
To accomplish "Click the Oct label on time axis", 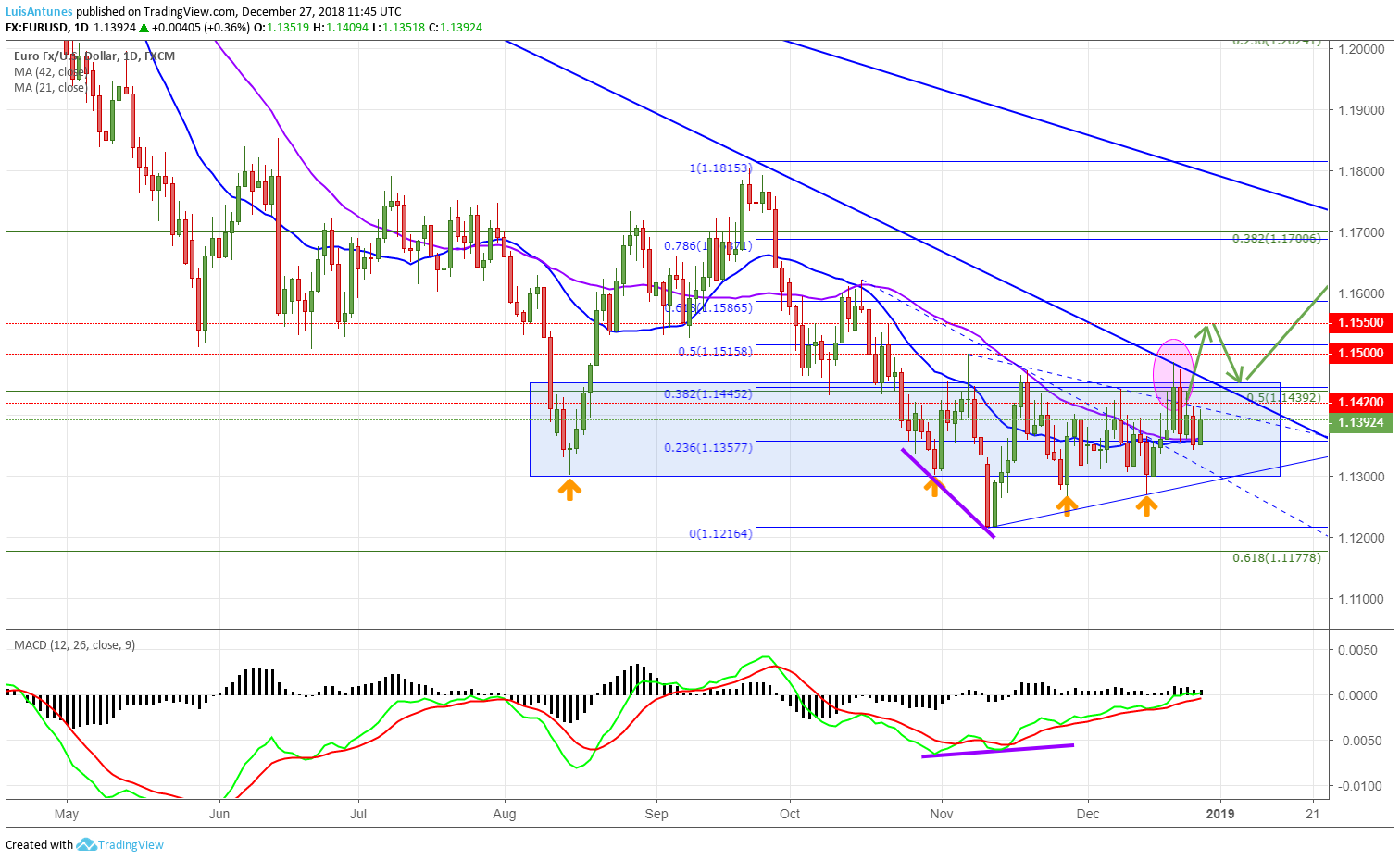I will (790, 814).
